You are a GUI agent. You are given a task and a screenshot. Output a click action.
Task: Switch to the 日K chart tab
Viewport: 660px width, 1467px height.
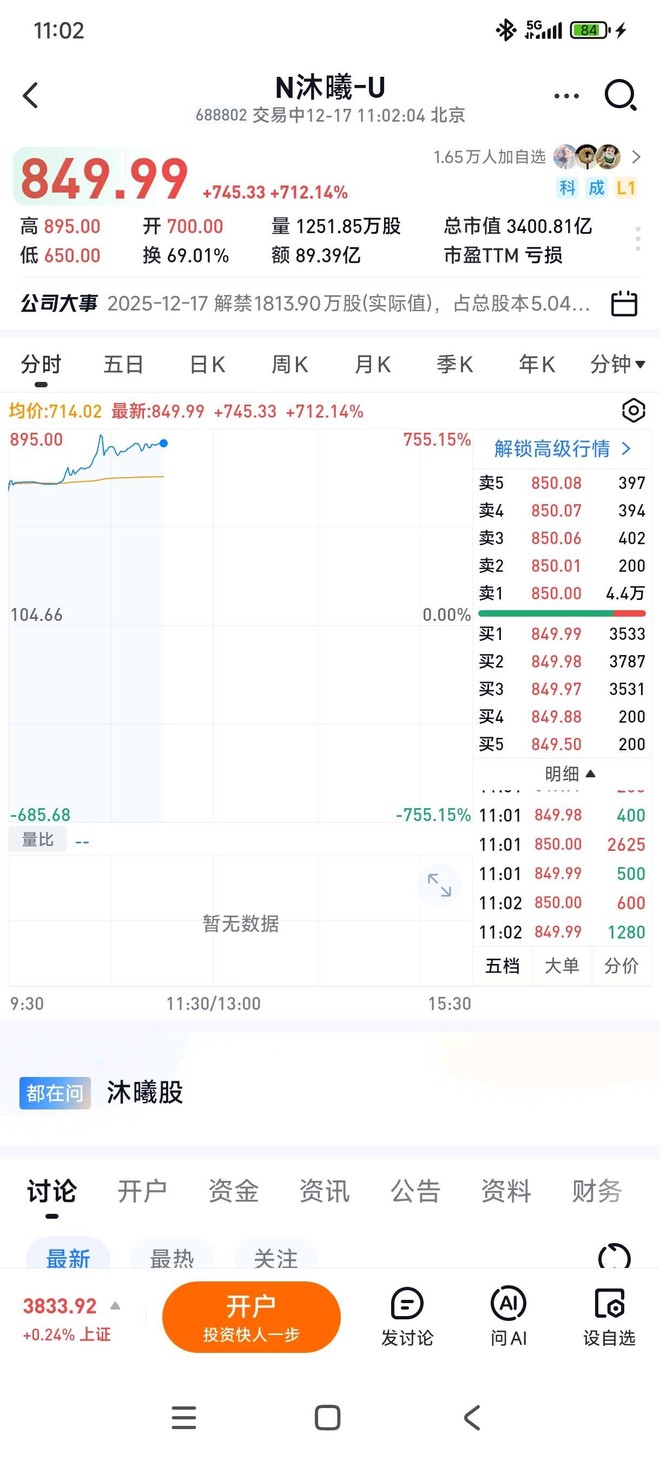tap(206, 365)
